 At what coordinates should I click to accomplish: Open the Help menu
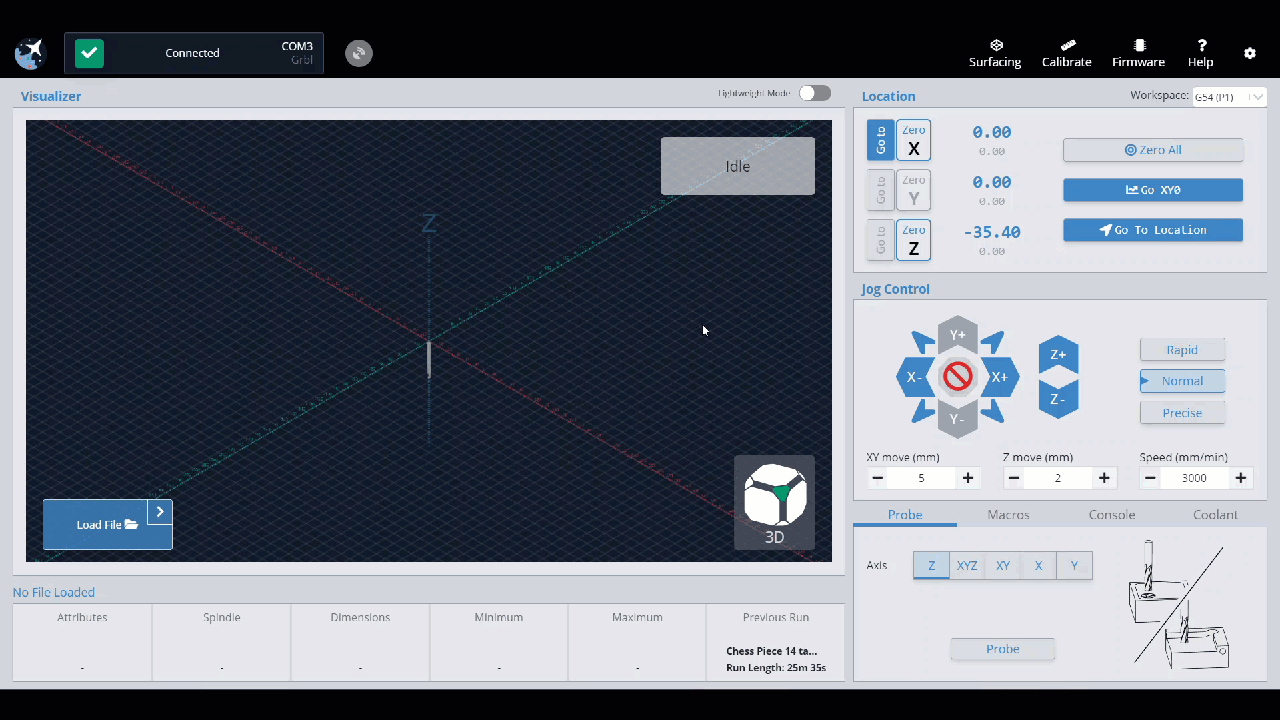tap(1201, 53)
